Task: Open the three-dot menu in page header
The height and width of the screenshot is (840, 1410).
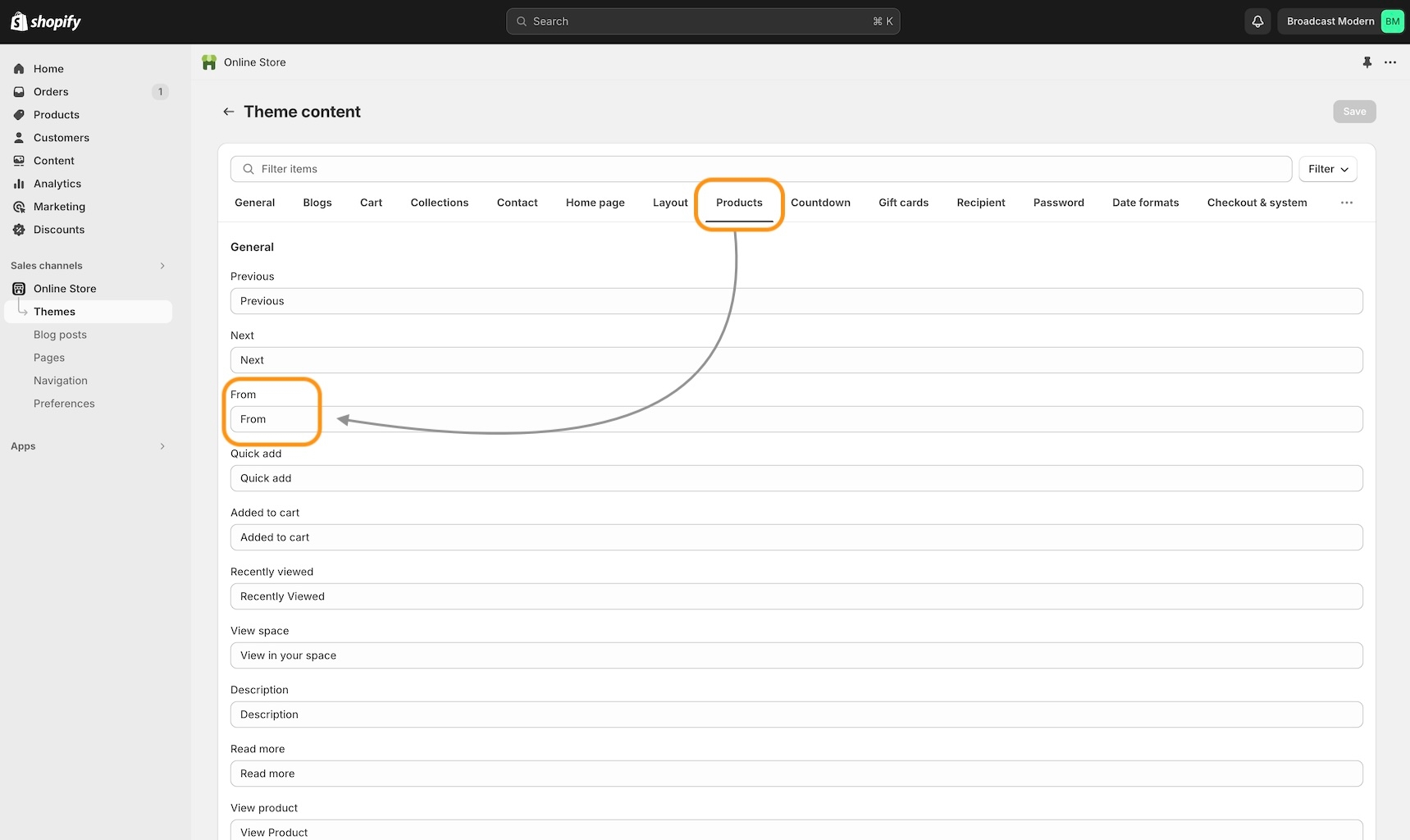Action: [1390, 62]
